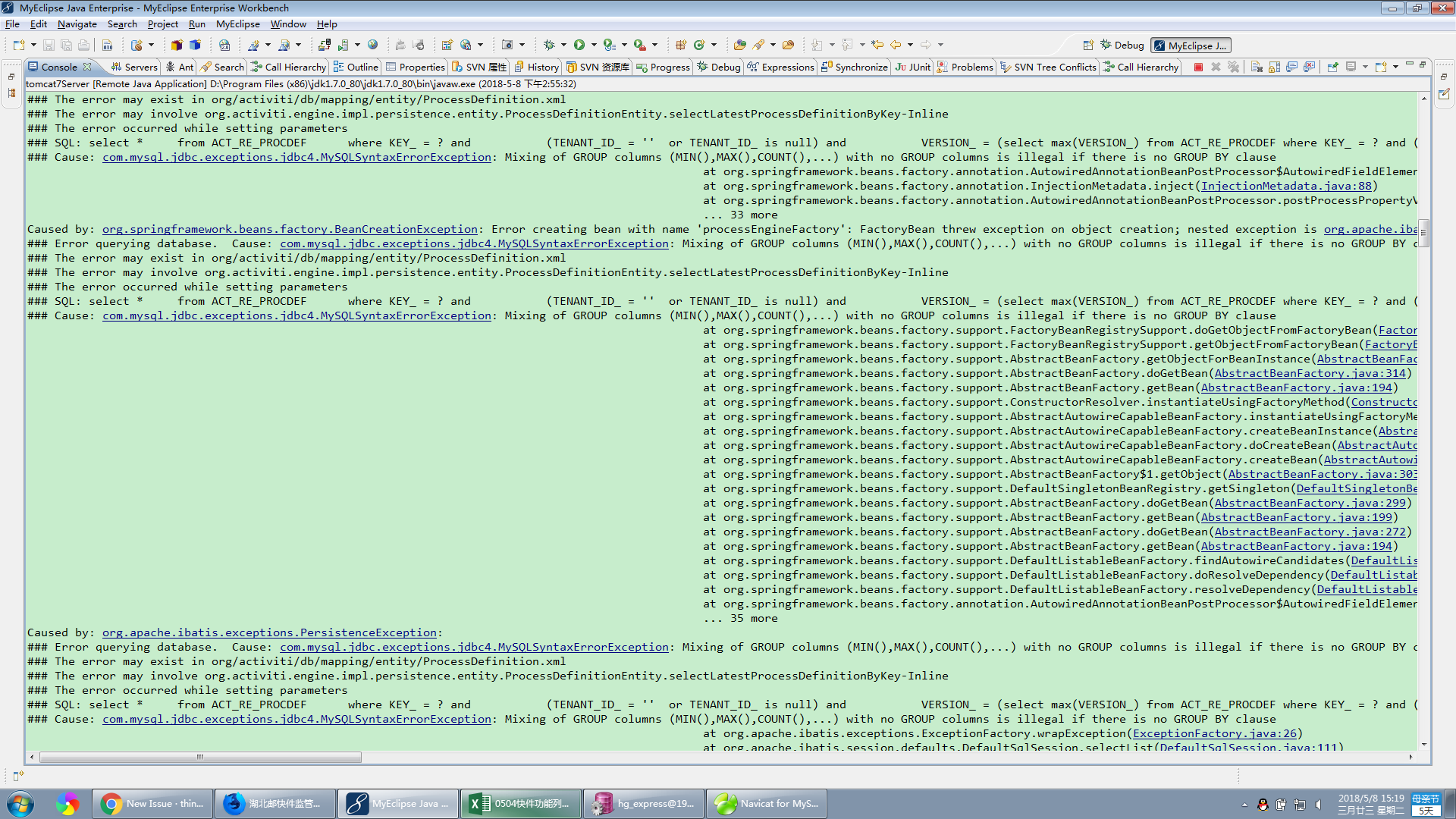Expand New wizard dropdown arrow
1456x819 pixels.
[x=33, y=45]
